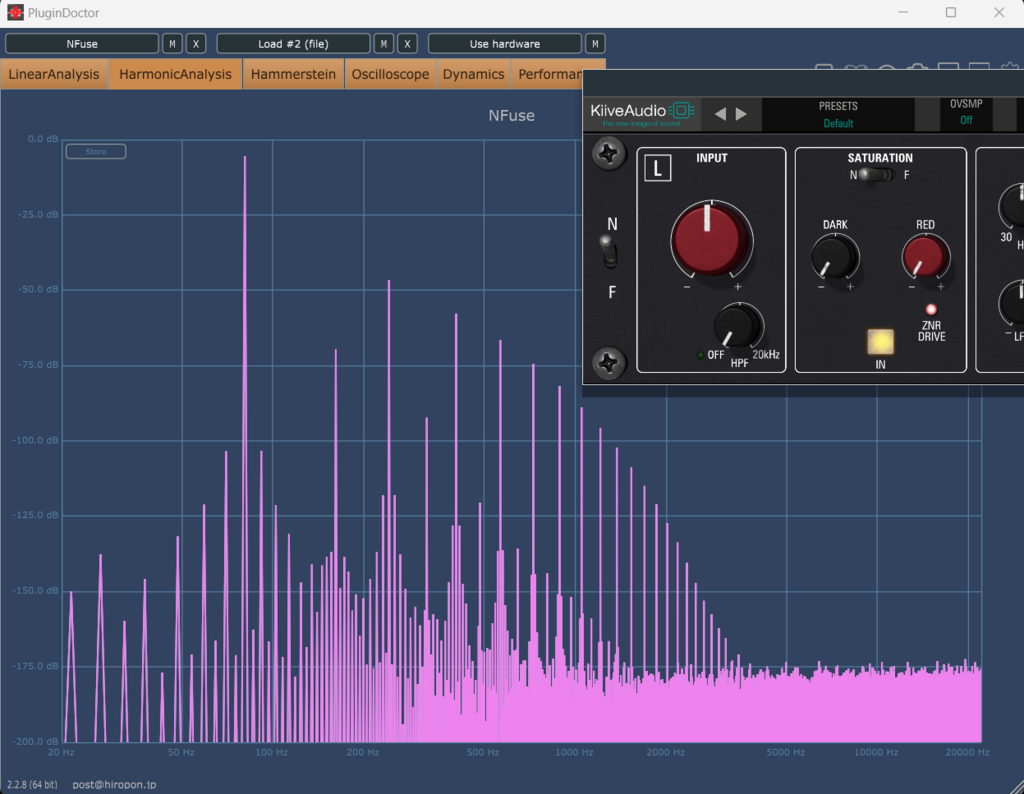Image resolution: width=1024 pixels, height=794 pixels.
Task: Switch to the LinearAnalysis tab
Action: [54, 74]
